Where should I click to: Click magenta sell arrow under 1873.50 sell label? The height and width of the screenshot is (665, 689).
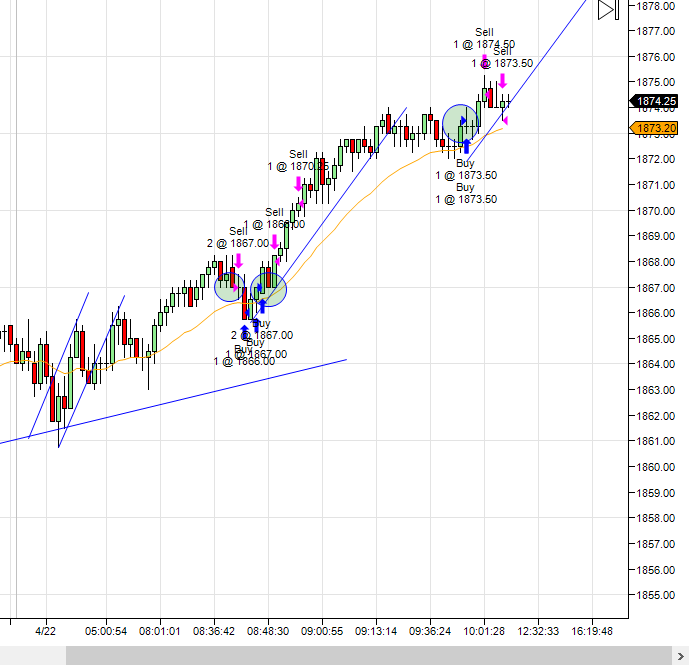coord(503,81)
